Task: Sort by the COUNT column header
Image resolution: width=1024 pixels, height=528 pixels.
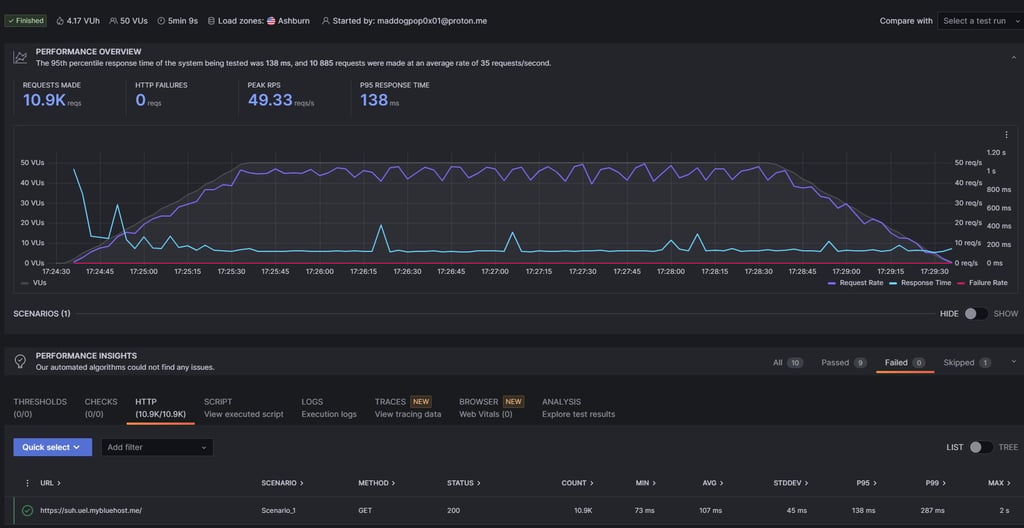Action: click(x=577, y=483)
